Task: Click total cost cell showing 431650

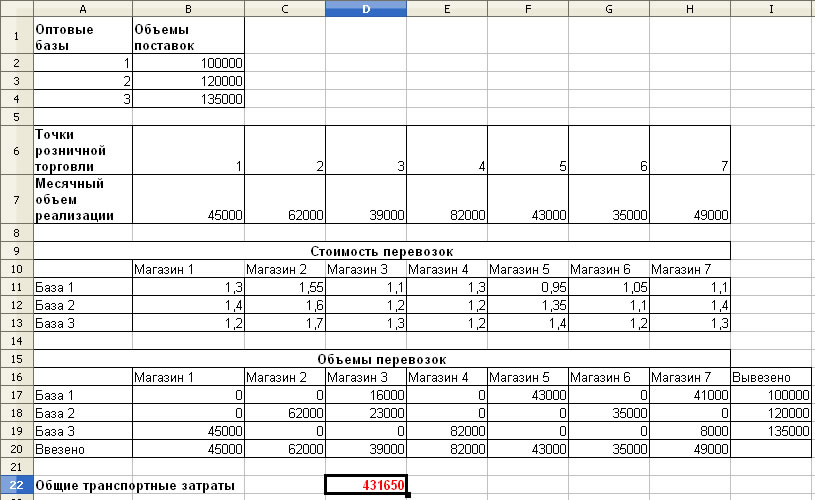Action: 366,485
